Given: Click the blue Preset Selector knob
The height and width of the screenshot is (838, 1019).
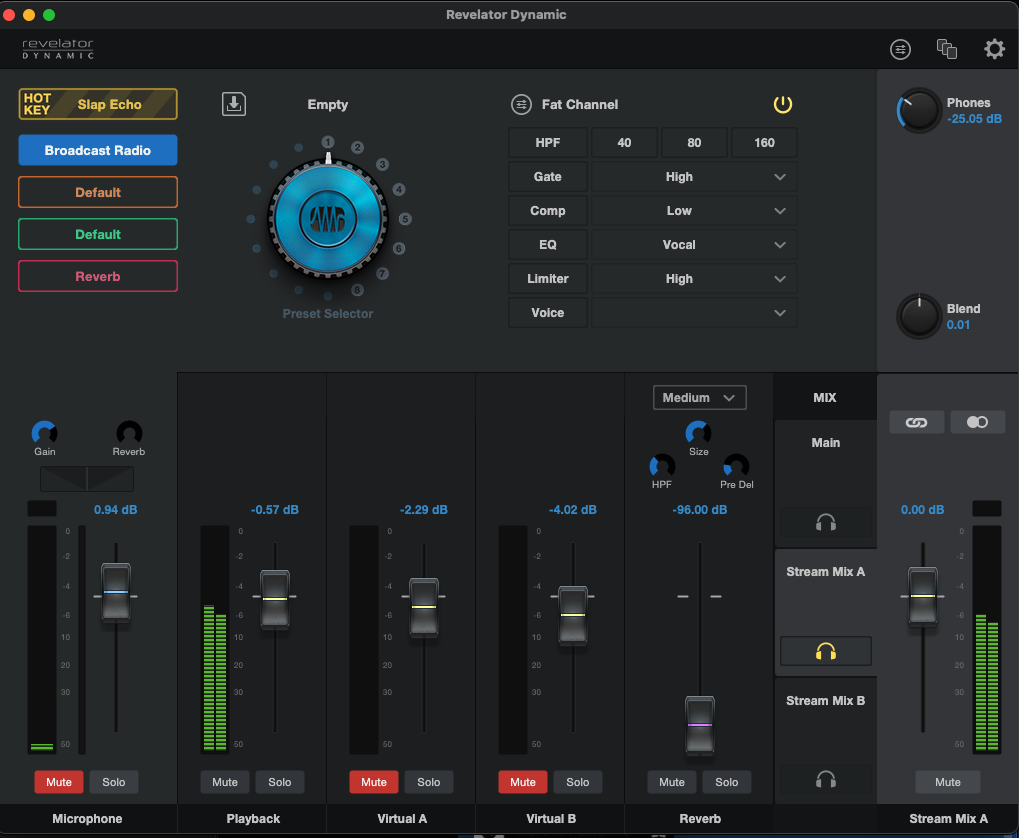Looking at the screenshot, I should [328, 219].
